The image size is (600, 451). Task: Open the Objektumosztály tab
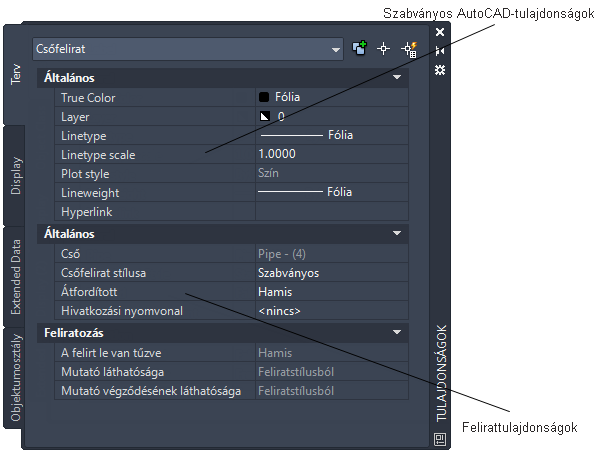click(x=15, y=378)
